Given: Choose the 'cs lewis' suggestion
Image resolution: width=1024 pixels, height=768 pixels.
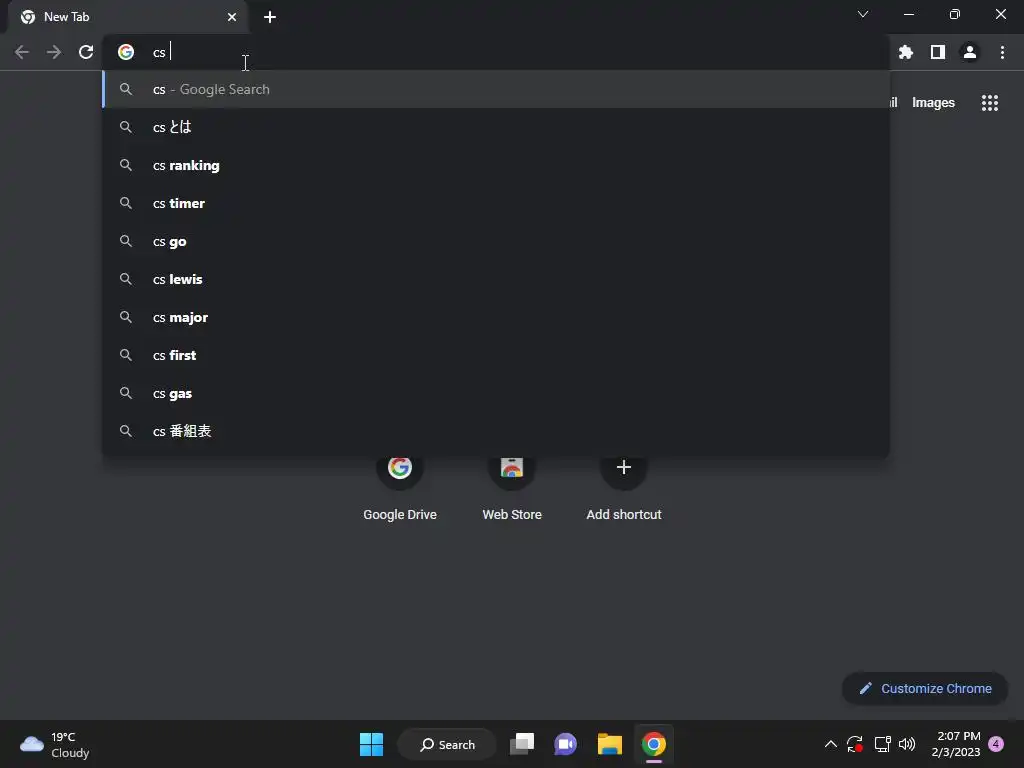Looking at the screenshot, I should [x=496, y=280].
